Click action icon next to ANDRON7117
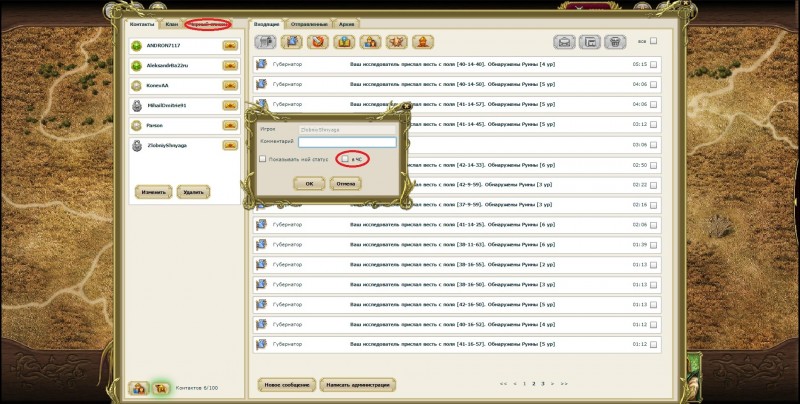Image resolution: width=800 pixels, height=404 pixels. coord(229,45)
